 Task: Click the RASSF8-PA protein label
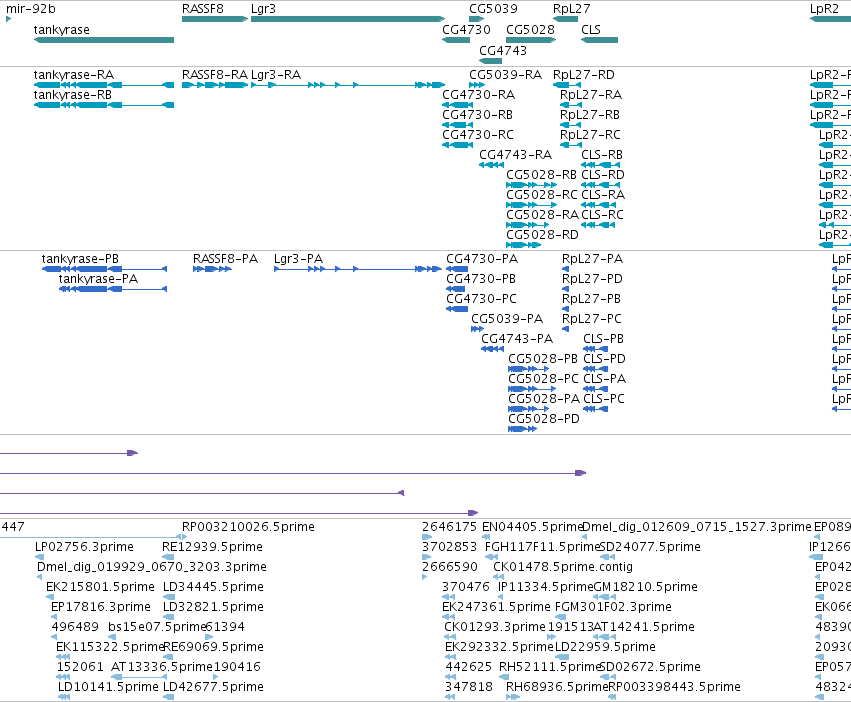(225, 259)
